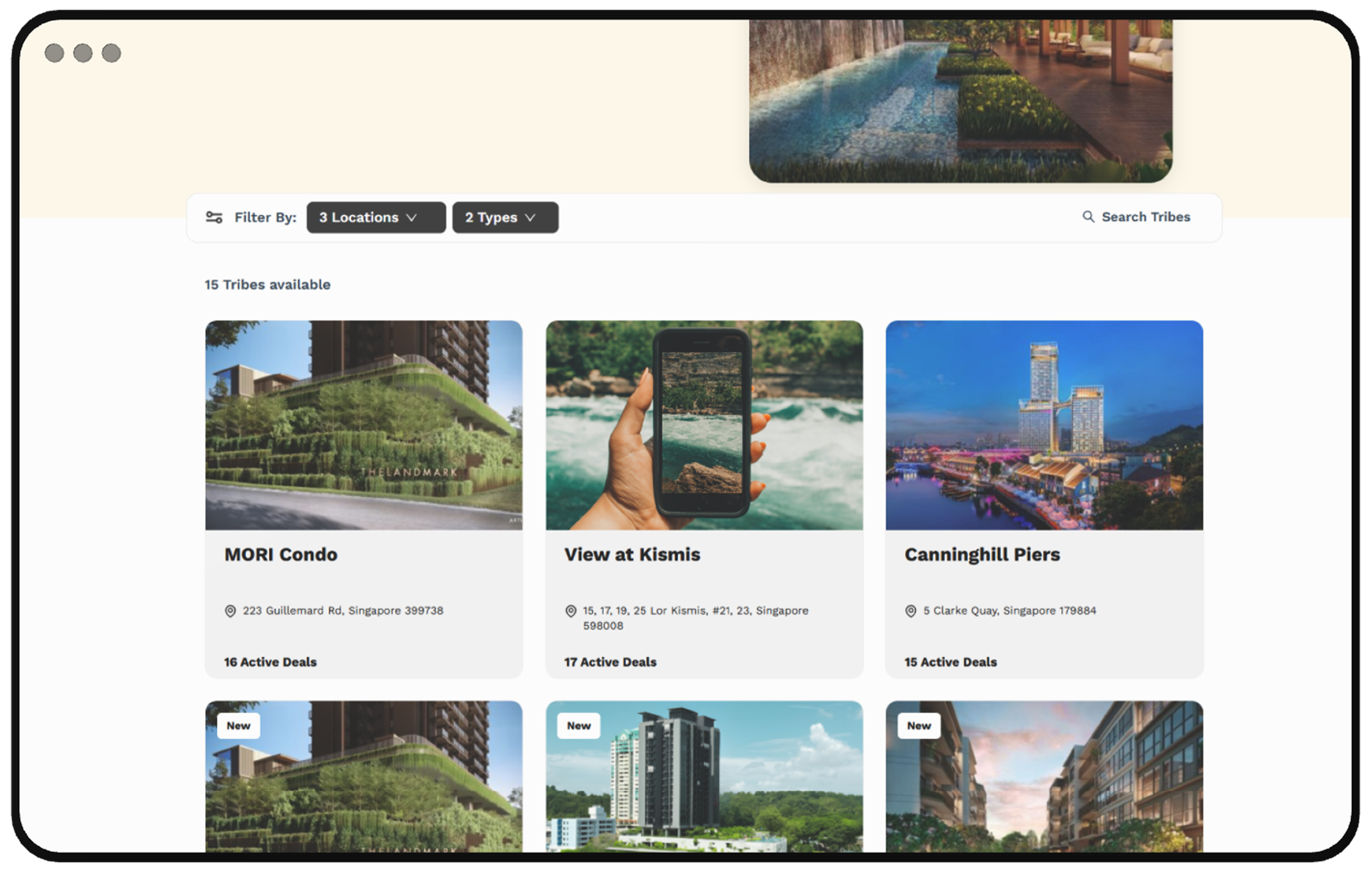1372x874 pixels.
Task: Click the Canninghill Piers skyline thumbnail
Action: coord(1044,425)
